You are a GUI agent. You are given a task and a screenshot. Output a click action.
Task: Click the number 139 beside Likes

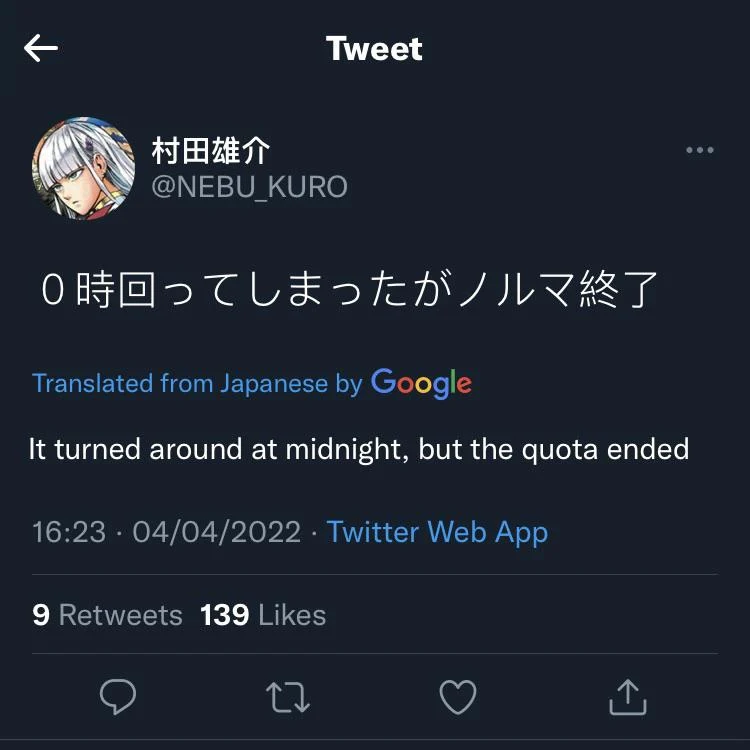pos(224,614)
